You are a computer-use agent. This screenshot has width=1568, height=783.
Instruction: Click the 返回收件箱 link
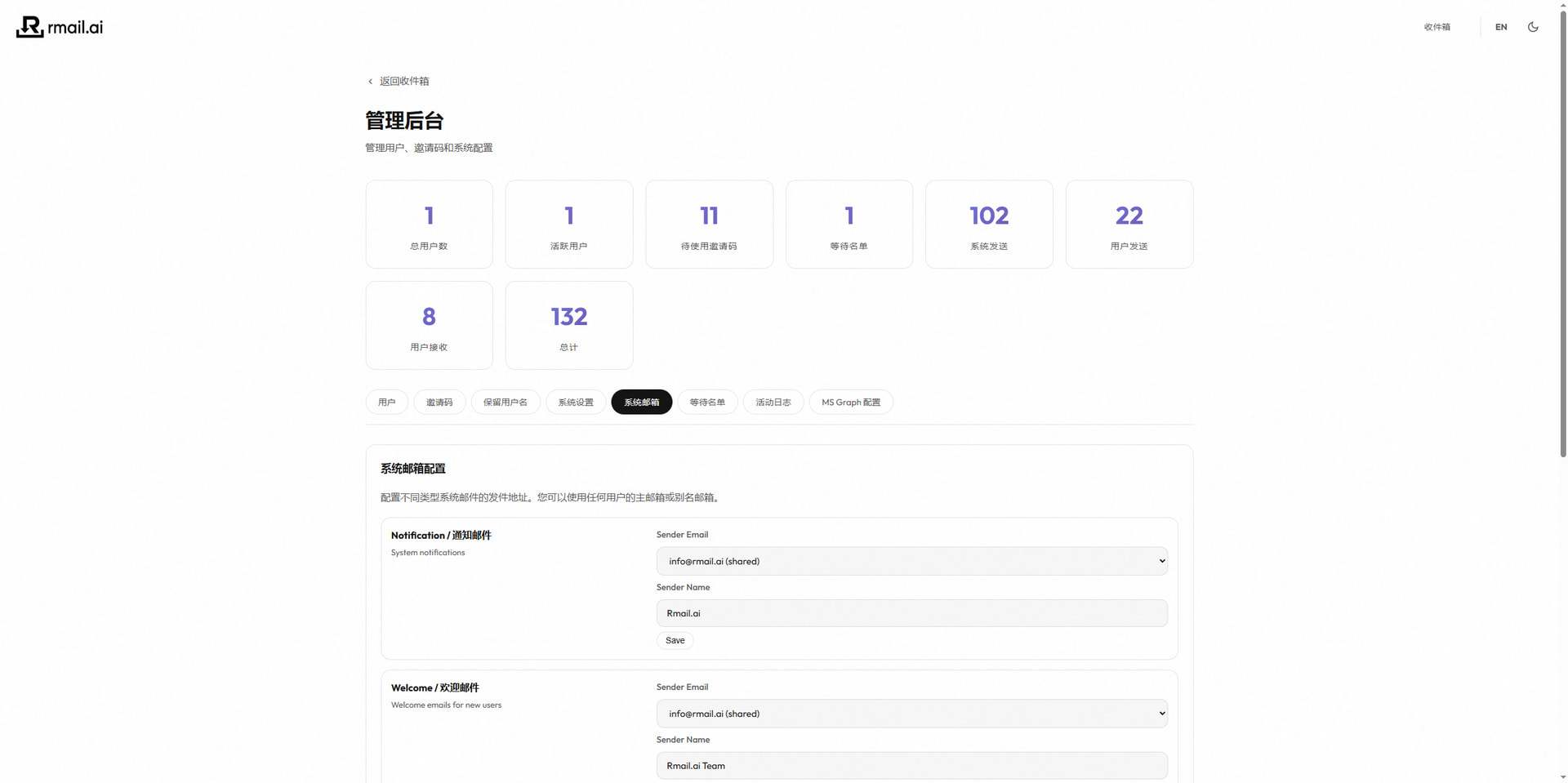404,81
